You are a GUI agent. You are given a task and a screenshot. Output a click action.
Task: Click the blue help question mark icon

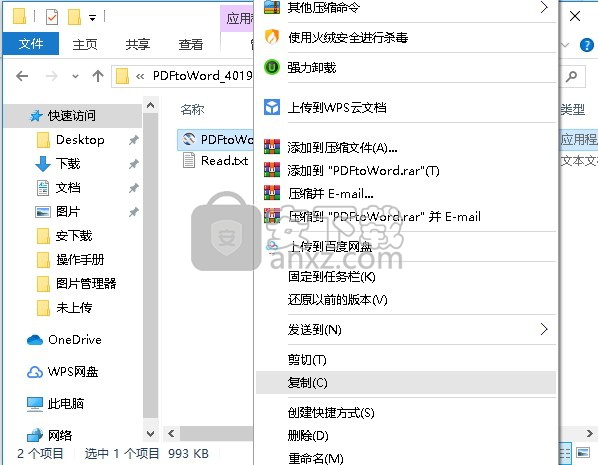587,45
